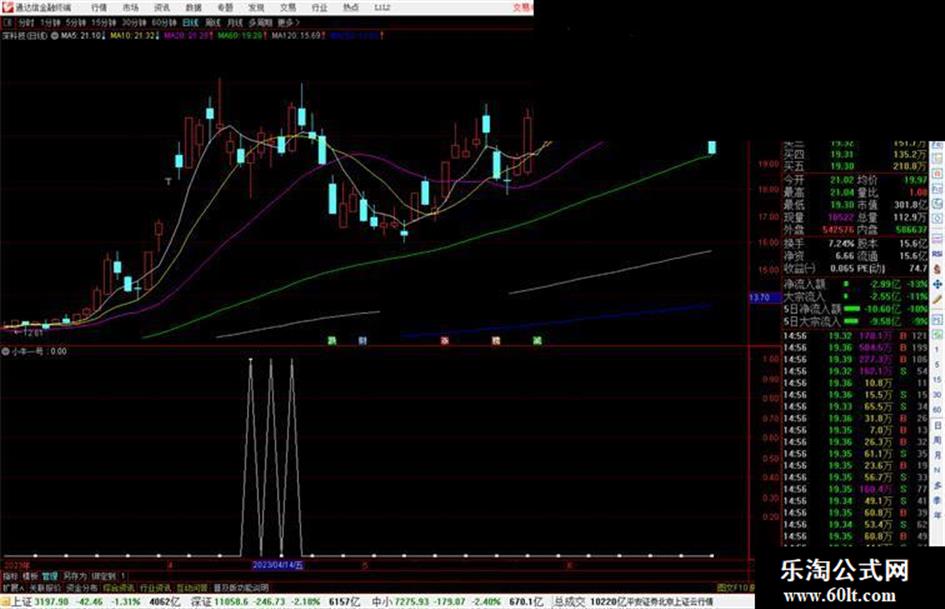Click the 2023/04/14 date marker on the time axis
945x609 pixels.
click(x=278, y=566)
